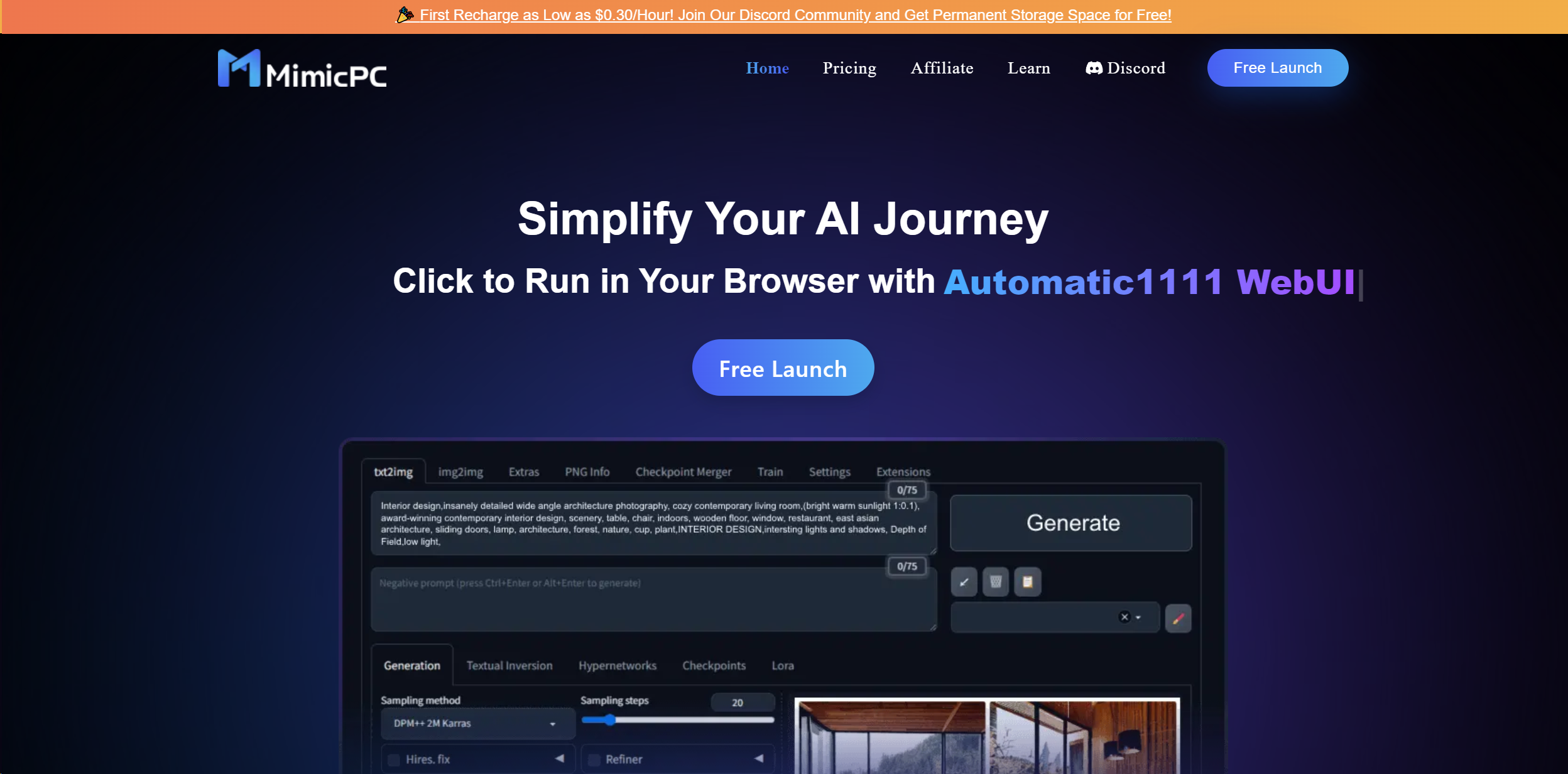
Task: Switch to img2img tab
Action: 460,472
